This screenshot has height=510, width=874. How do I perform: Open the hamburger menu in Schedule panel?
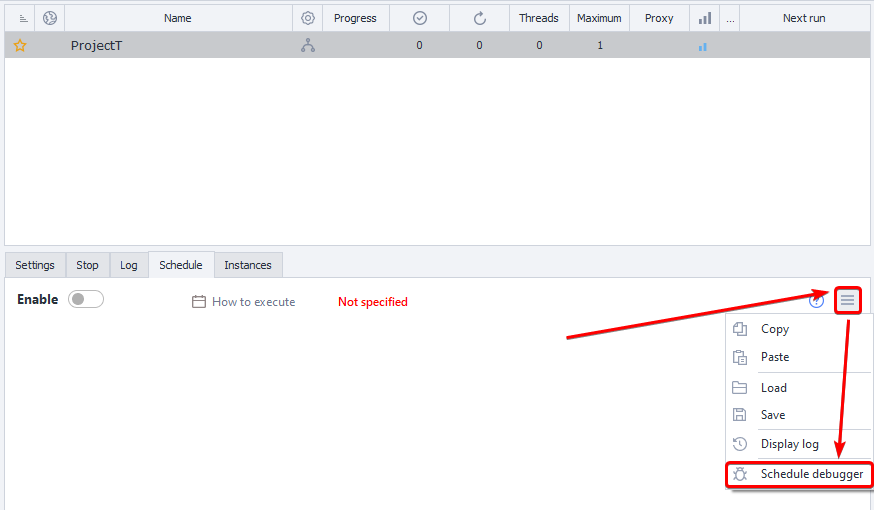pyautogui.click(x=847, y=300)
